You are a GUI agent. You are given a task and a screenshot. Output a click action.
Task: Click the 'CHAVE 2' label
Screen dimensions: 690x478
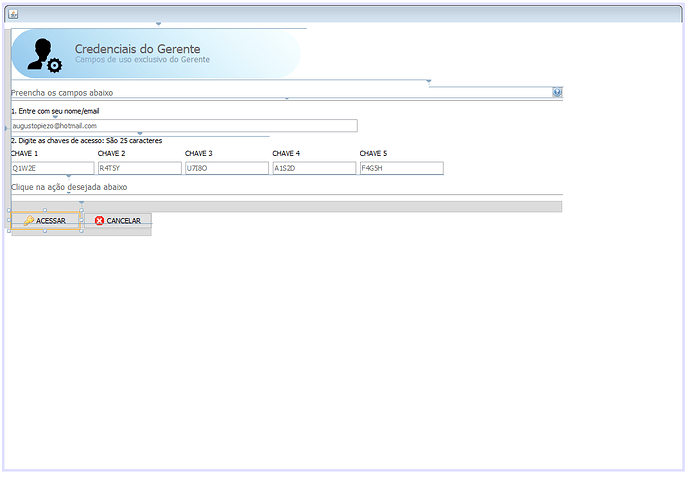(111, 153)
